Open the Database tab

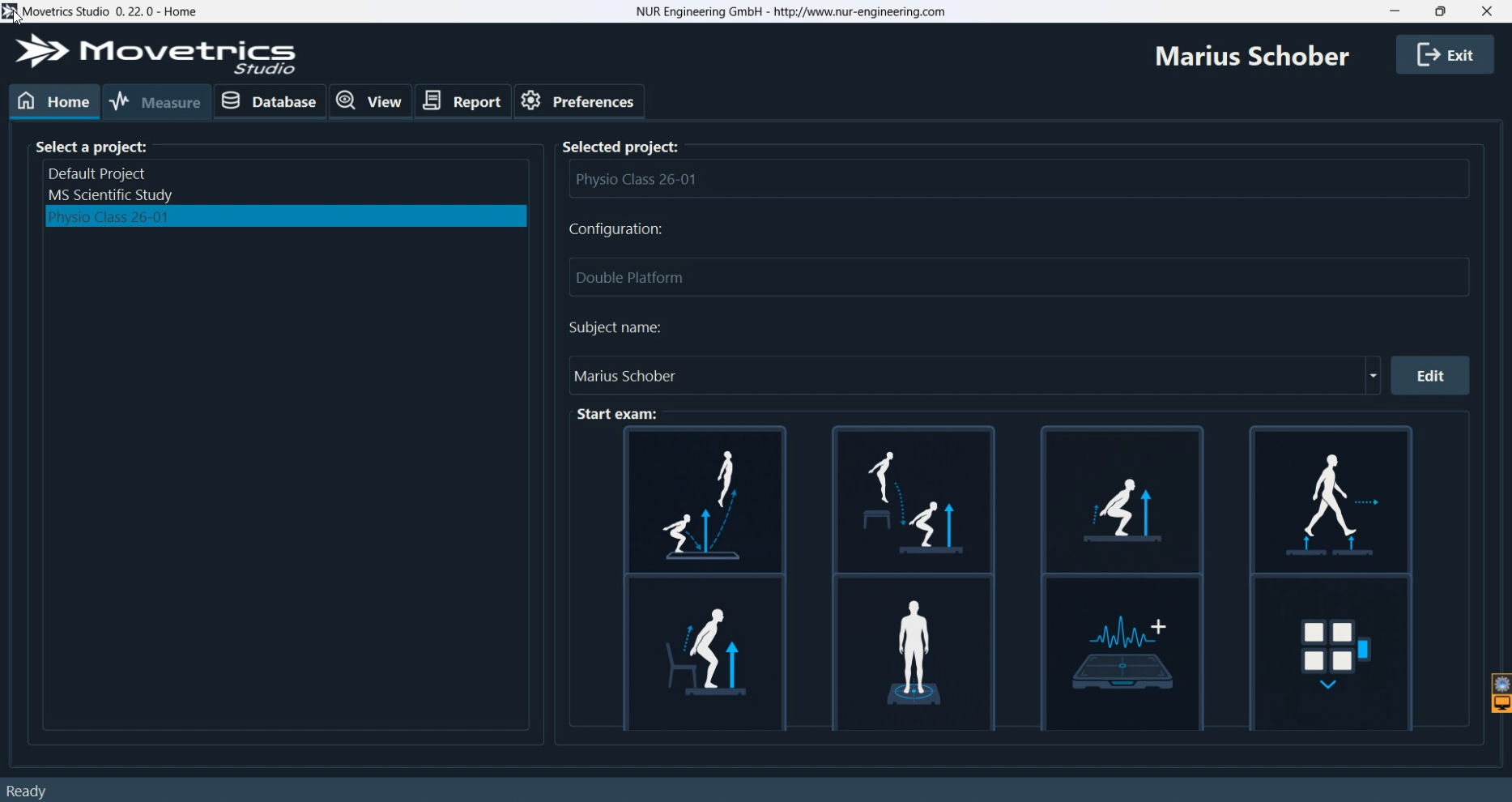point(270,102)
